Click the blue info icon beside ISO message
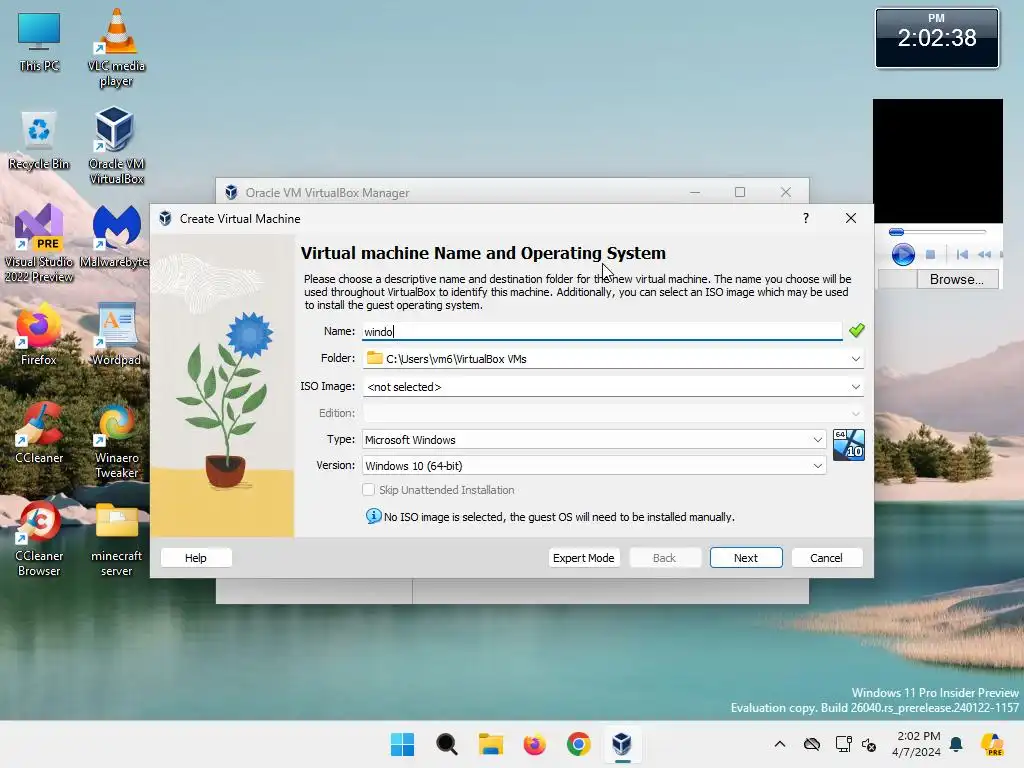1024x768 pixels. (374, 516)
